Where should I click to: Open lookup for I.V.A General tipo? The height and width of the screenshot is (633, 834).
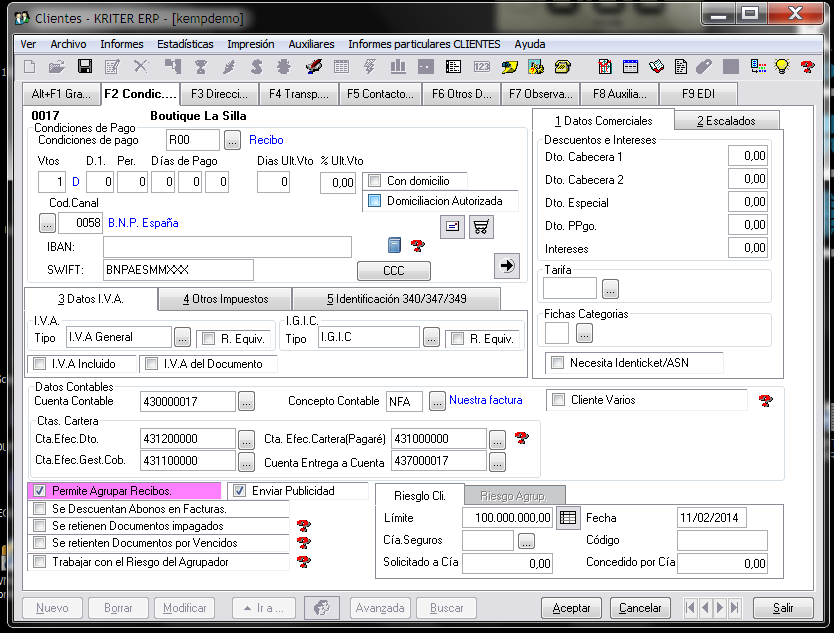182,338
